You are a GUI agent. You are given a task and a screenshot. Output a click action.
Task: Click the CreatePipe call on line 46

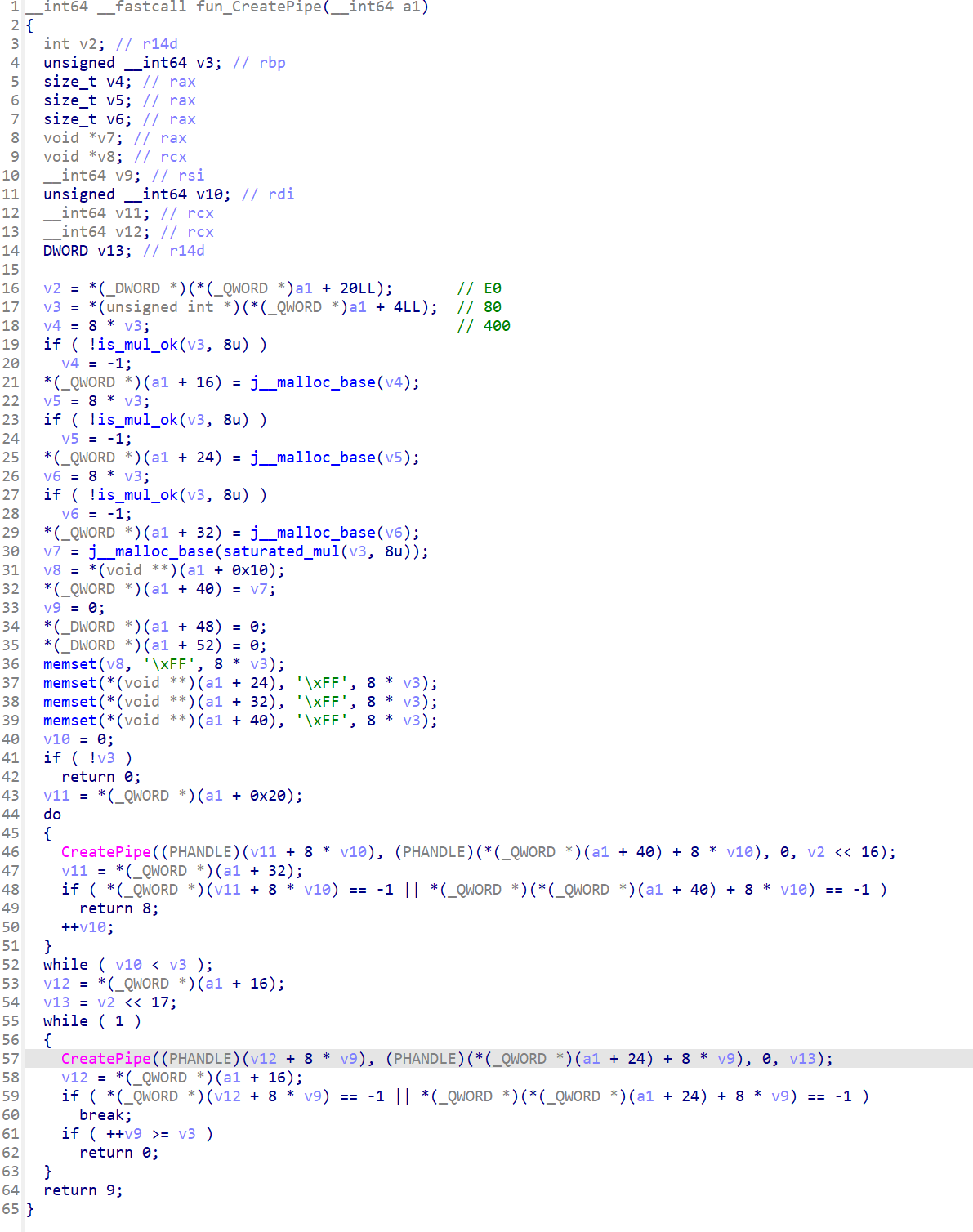(105, 852)
